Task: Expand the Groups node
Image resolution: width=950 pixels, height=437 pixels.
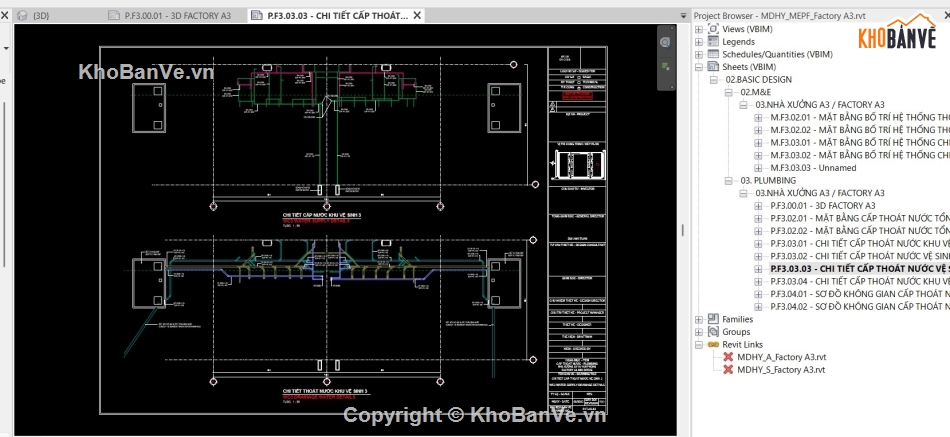Action: (699, 332)
